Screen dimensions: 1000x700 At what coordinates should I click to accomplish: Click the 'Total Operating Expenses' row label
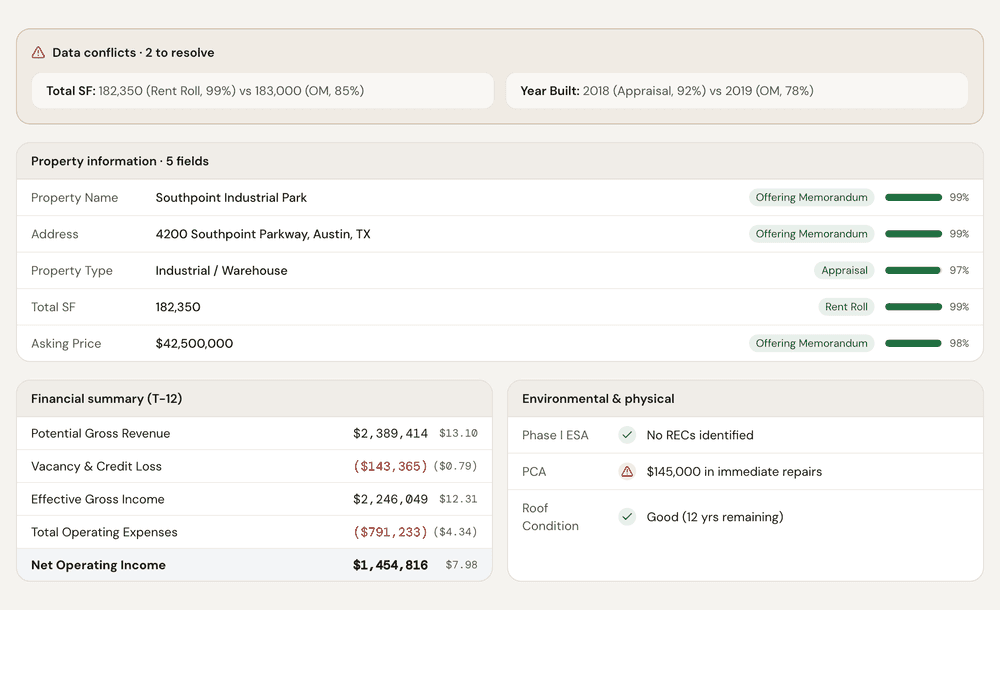click(x=104, y=532)
